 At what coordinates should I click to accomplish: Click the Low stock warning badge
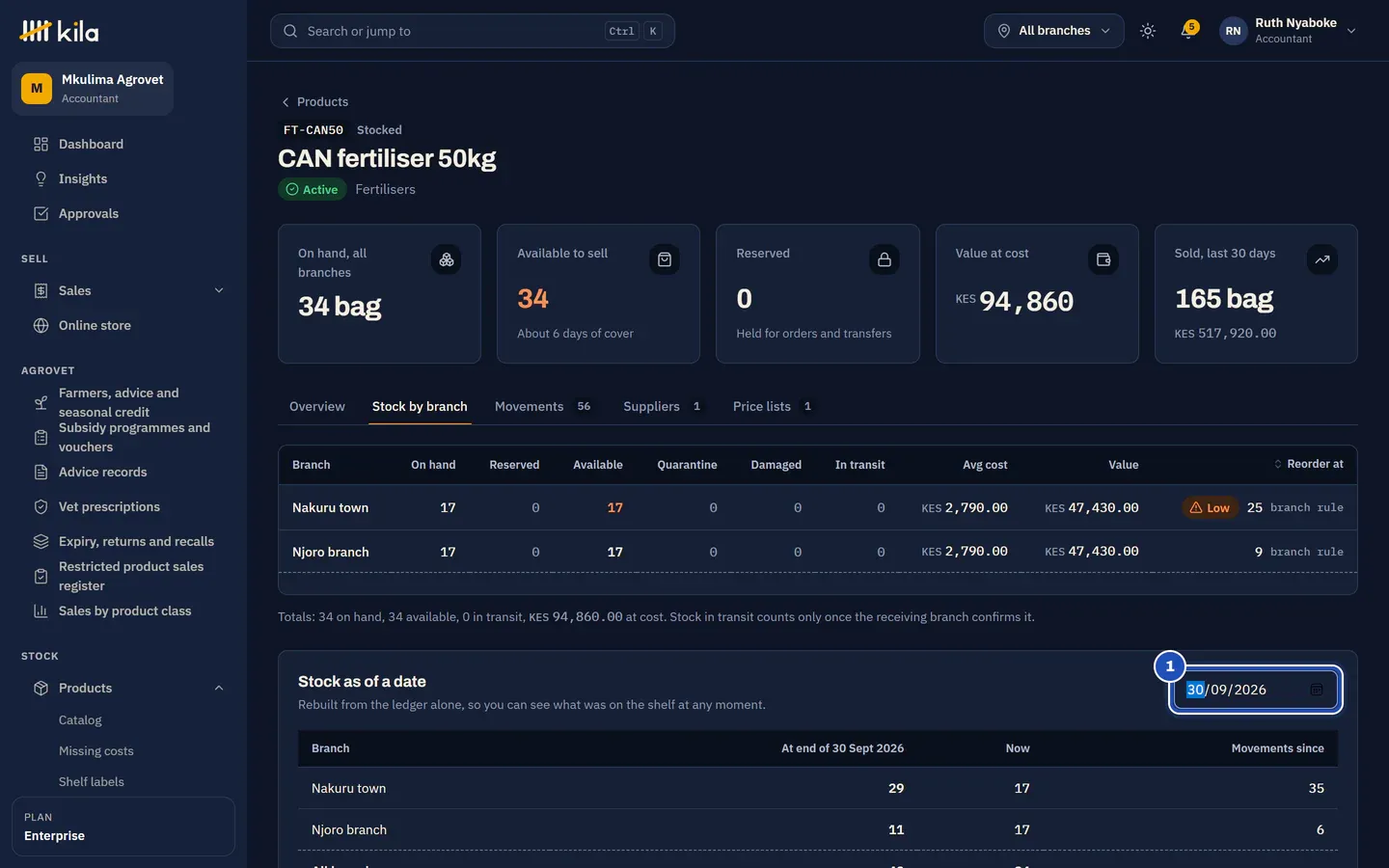pyautogui.click(x=1211, y=507)
